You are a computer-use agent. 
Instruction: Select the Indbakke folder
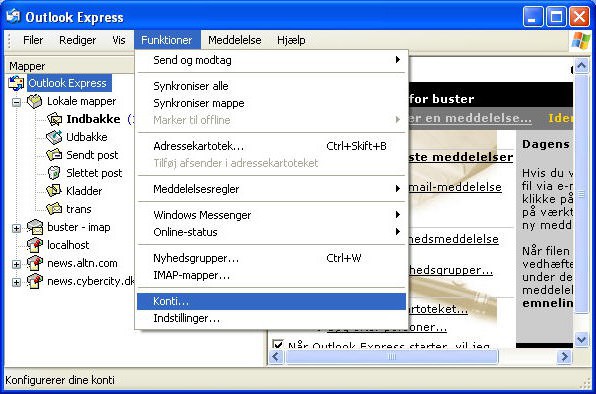coord(93,119)
